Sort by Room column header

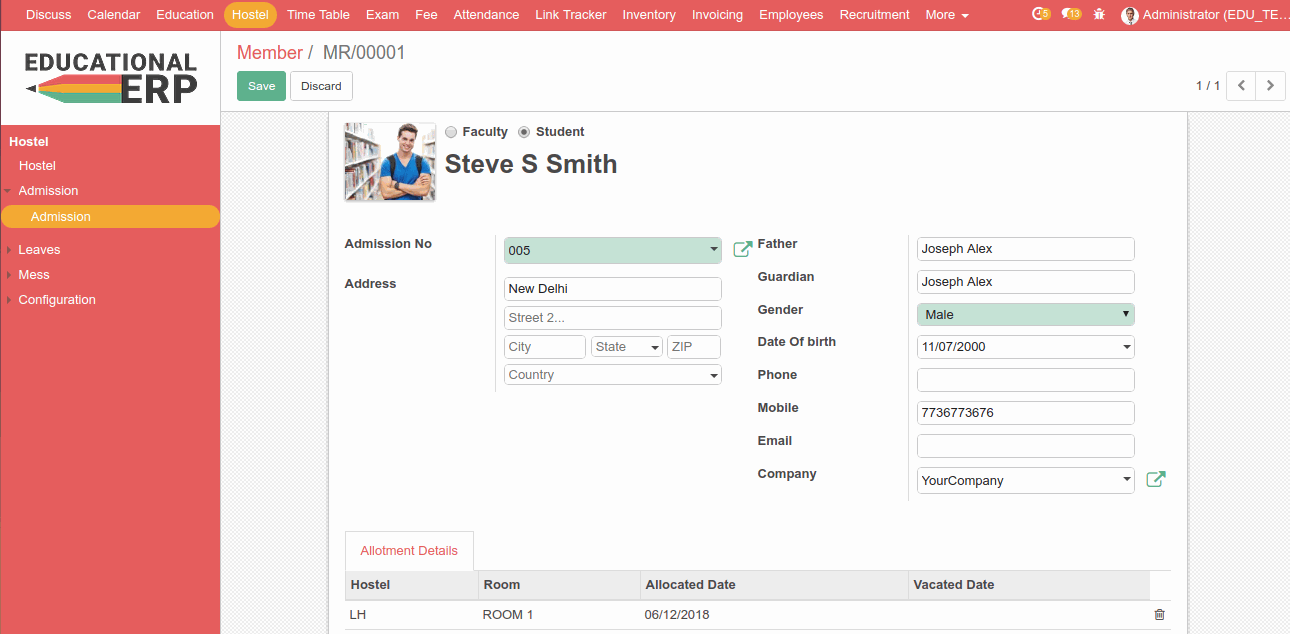[560, 585]
